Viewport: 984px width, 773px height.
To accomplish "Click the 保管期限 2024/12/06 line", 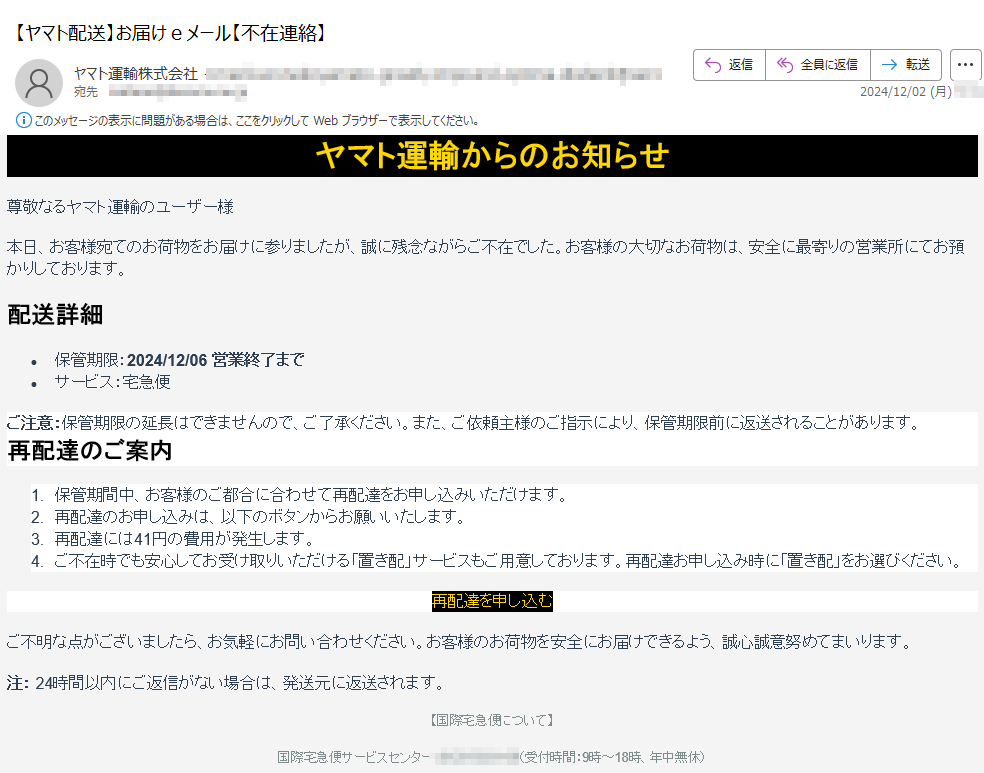I will 179,360.
